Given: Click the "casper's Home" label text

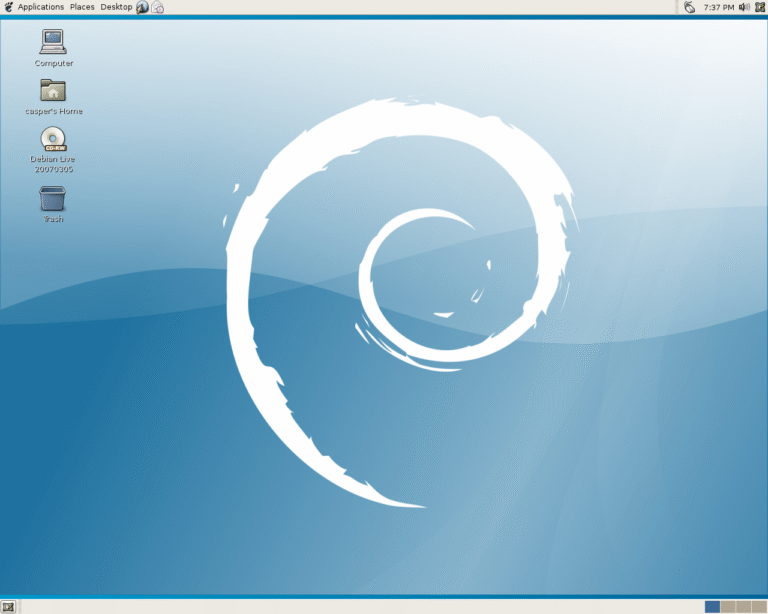Looking at the screenshot, I should (x=54, y=111).
